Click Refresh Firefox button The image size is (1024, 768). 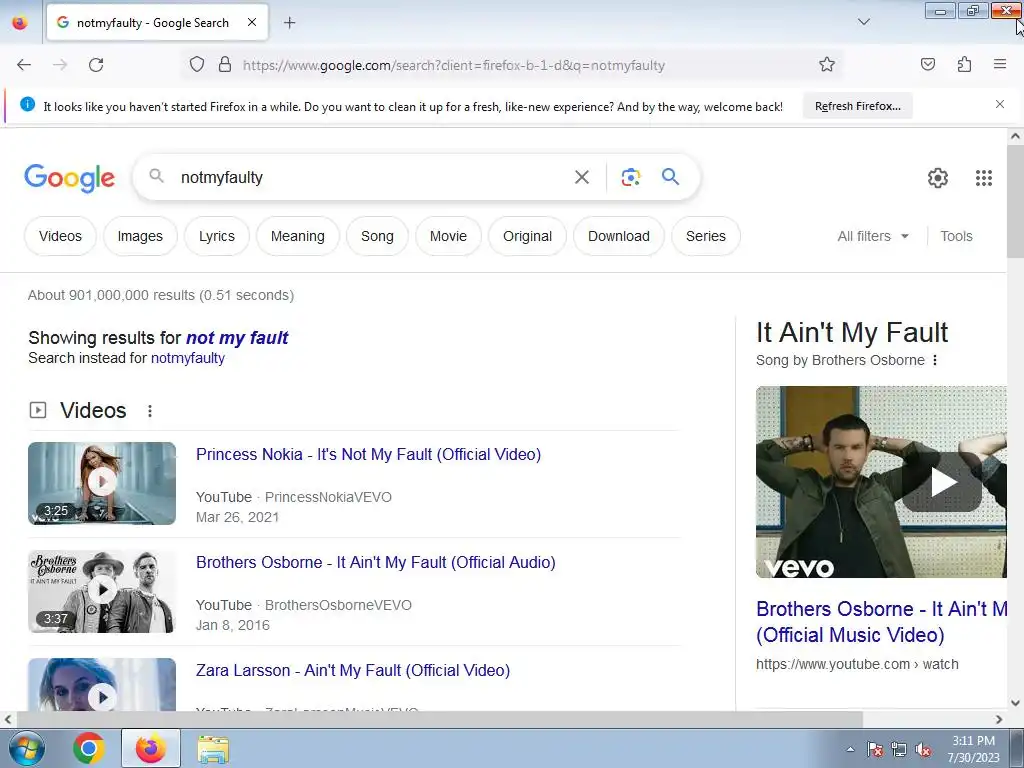point(857,106)
